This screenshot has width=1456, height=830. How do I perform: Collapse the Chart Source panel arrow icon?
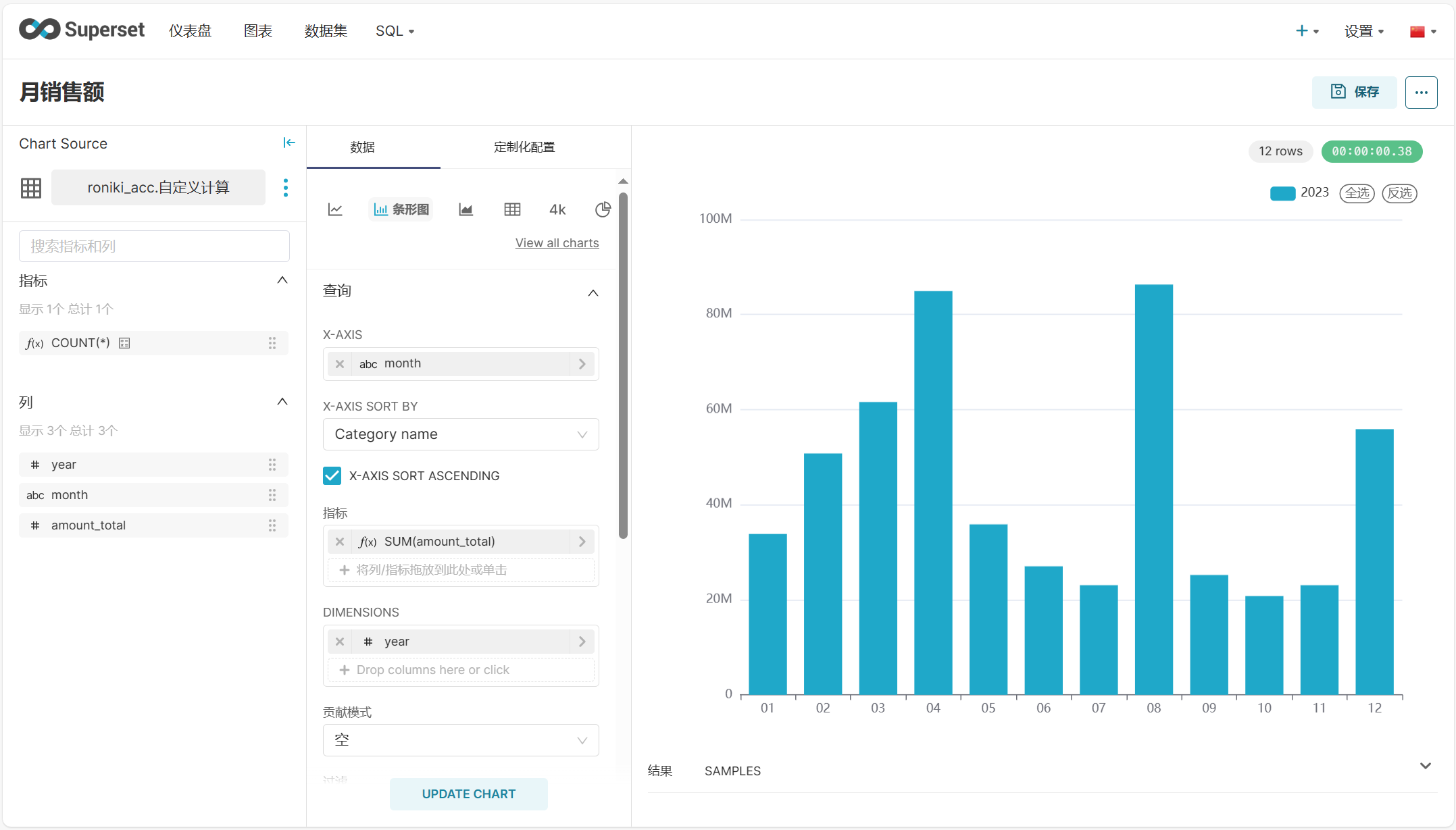tap(289, 142)
